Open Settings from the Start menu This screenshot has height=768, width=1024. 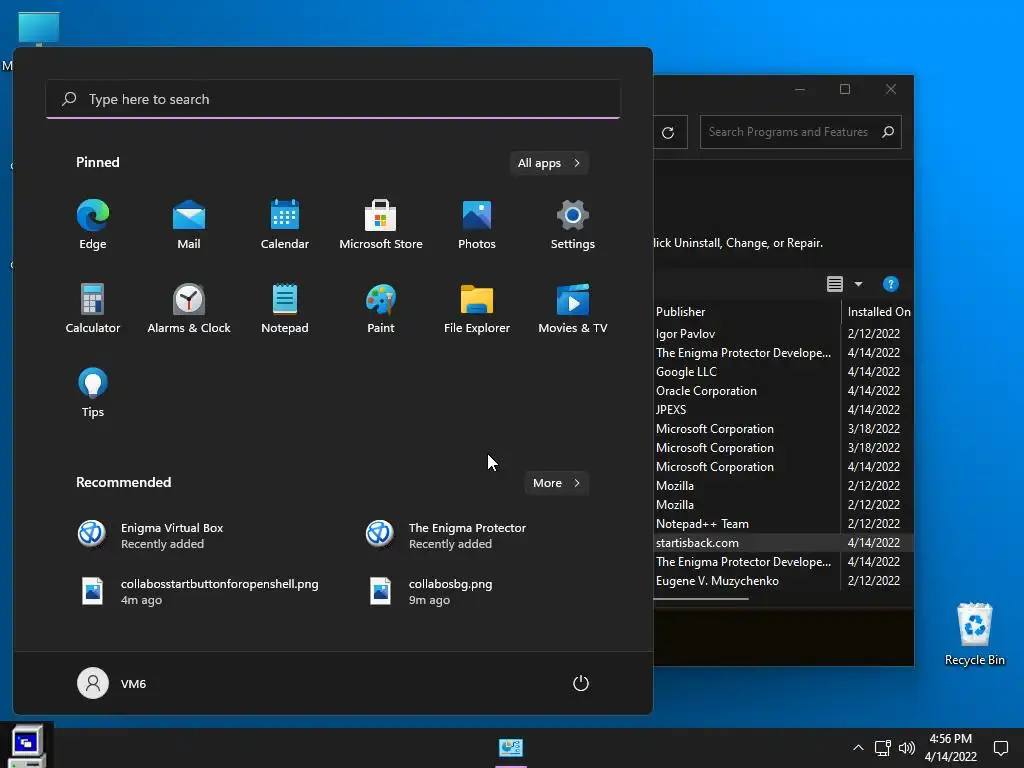coord(573,225)
